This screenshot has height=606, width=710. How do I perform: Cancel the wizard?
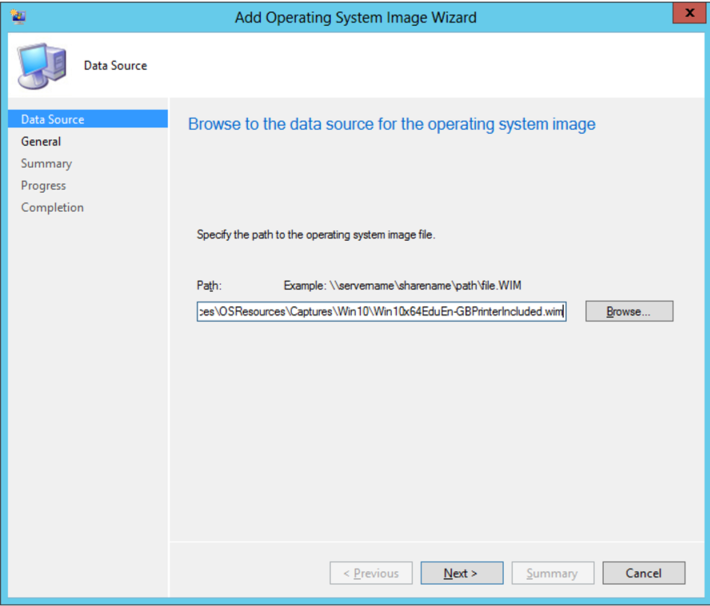tap(644, 573)
